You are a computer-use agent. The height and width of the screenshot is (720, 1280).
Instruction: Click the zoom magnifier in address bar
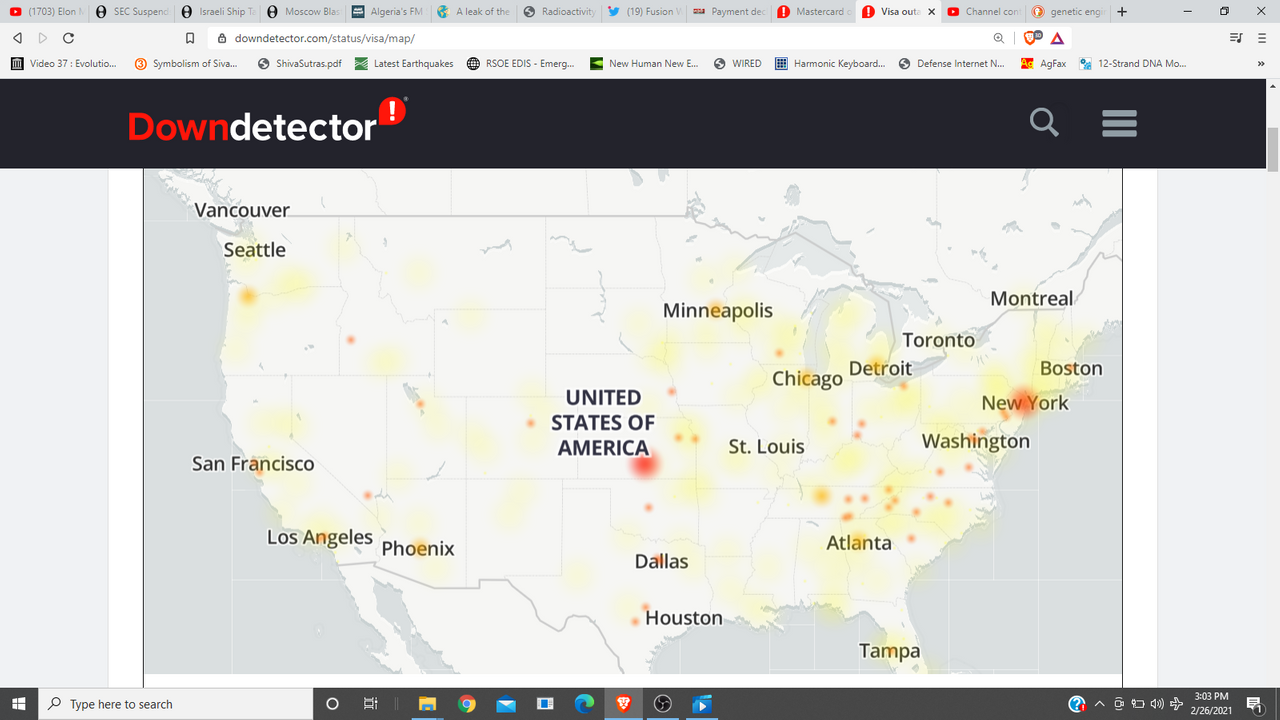999,38
